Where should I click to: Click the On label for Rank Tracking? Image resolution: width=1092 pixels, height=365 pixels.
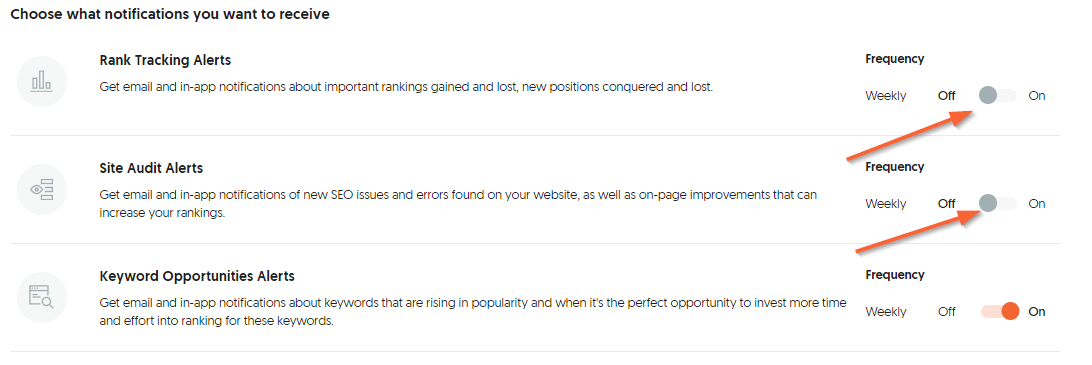point(1037,96)
